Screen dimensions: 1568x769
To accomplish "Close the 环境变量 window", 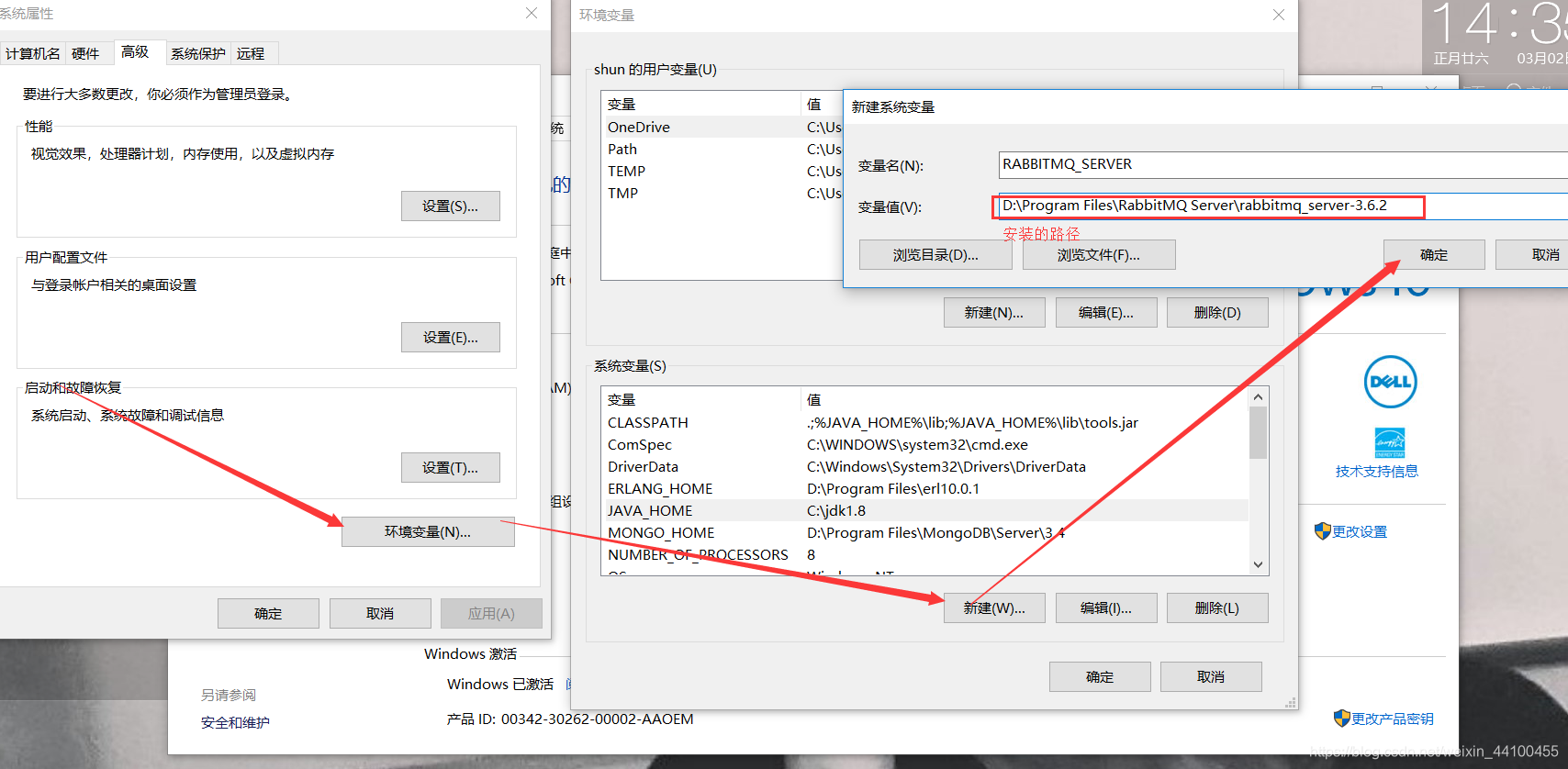I will [x=1279, y=15].
